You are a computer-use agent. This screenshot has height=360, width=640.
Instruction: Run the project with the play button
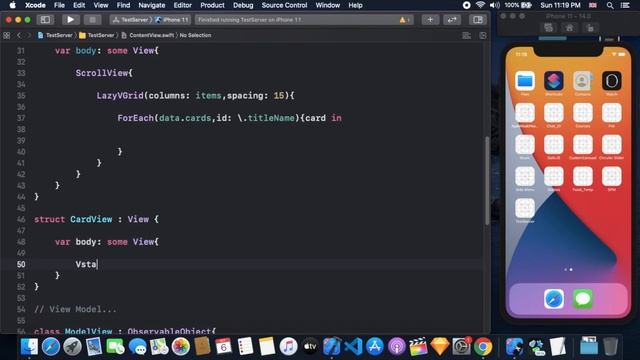point(70,20)
